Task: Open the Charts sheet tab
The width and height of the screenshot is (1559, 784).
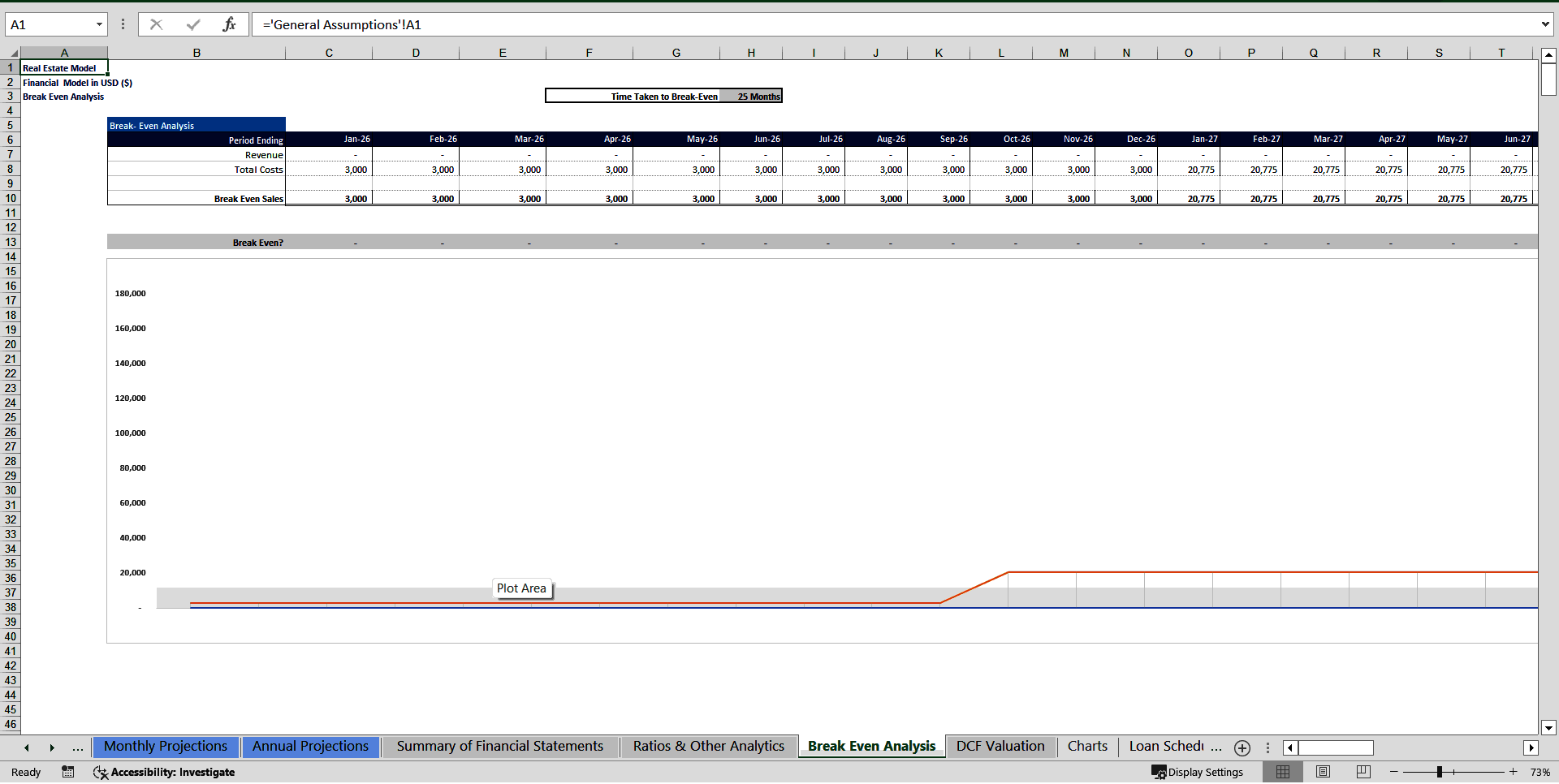Action: [1087, 747]
